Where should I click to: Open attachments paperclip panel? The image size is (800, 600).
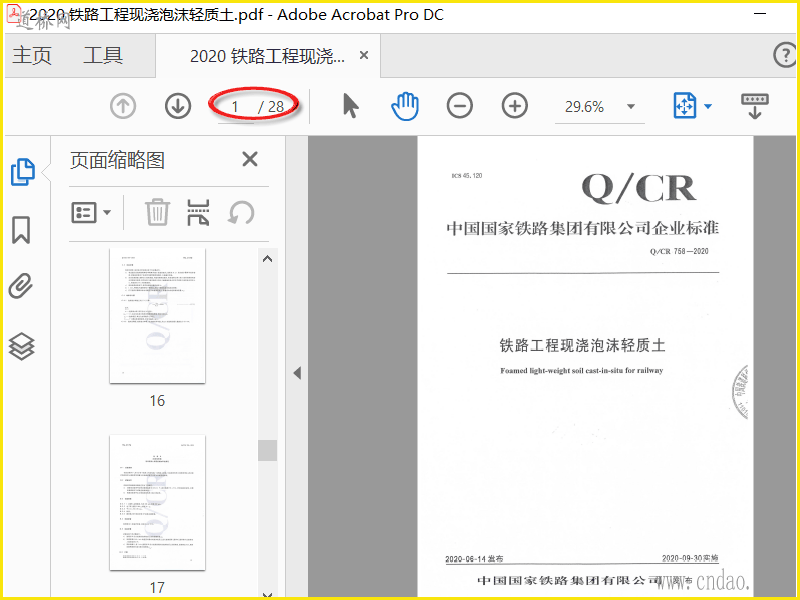(x=21, y=286)
